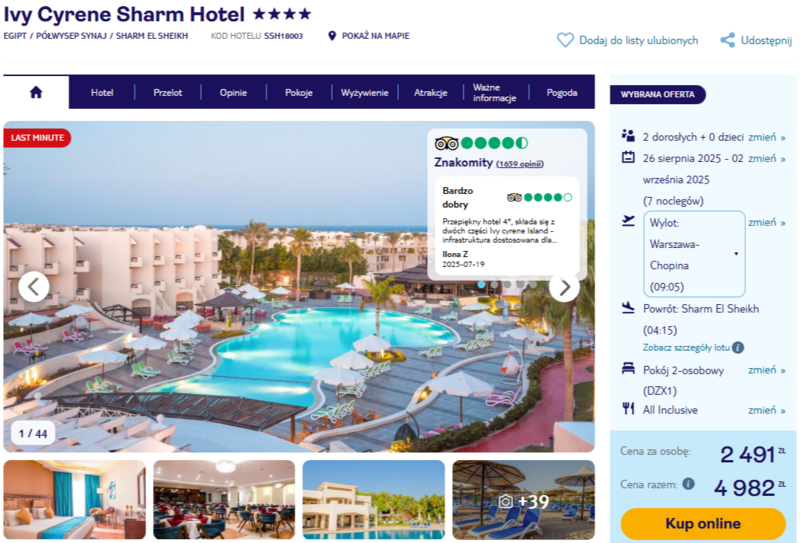This screenshot has height=543, width=800.
Task: Expand the Wylot Warszawa-Chopina departure dropdown
Action: tap(694, 254)
